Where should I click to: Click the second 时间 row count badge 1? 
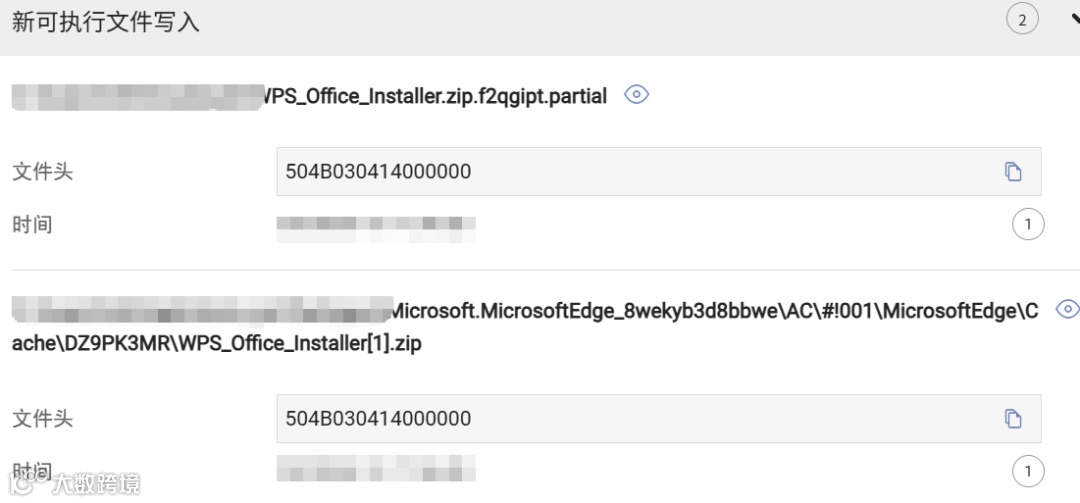[1028, 471]
